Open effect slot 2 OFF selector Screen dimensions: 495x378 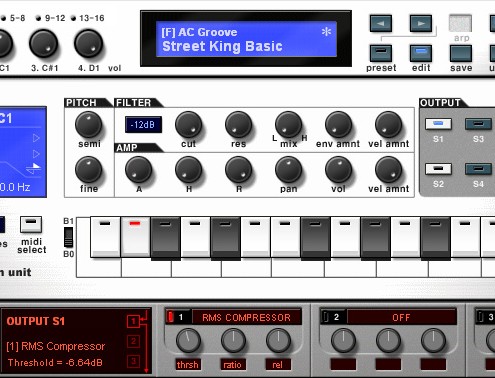point(401,317)
